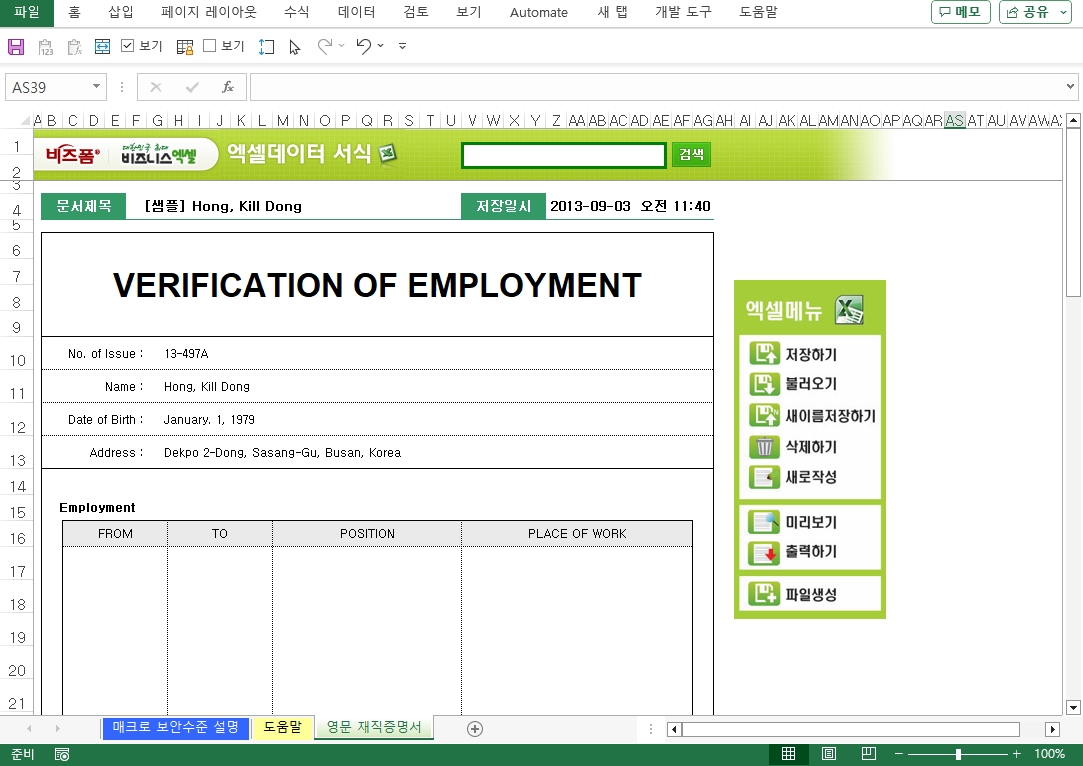The height and width of the screenshot is (766, 1083).
Task: Click the 출력하기 print icon
Action: tap(765, 552)
